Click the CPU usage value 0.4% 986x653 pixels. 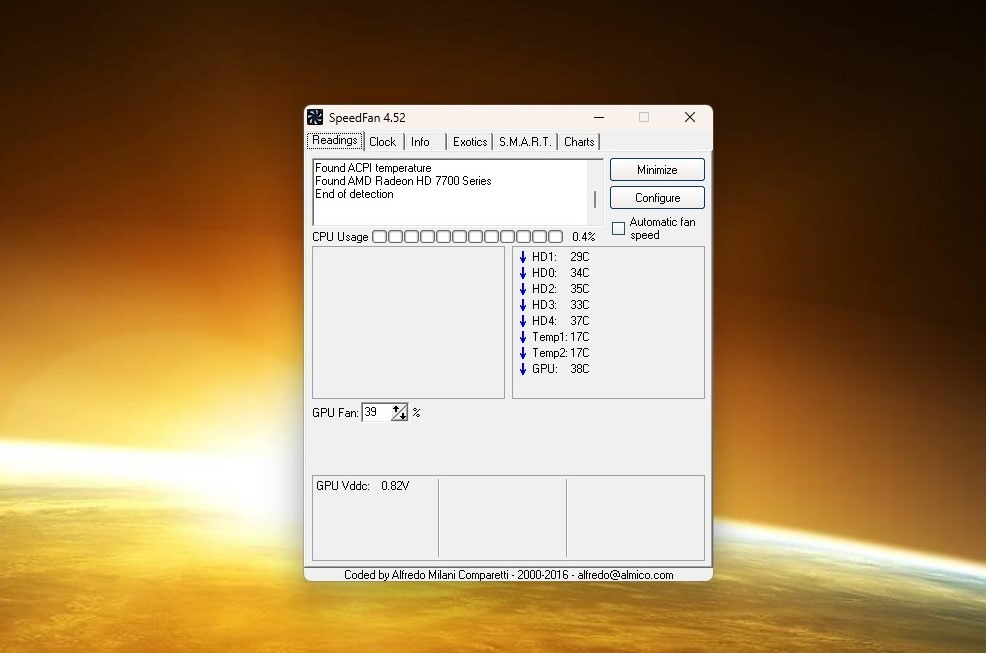pos(584,237)
